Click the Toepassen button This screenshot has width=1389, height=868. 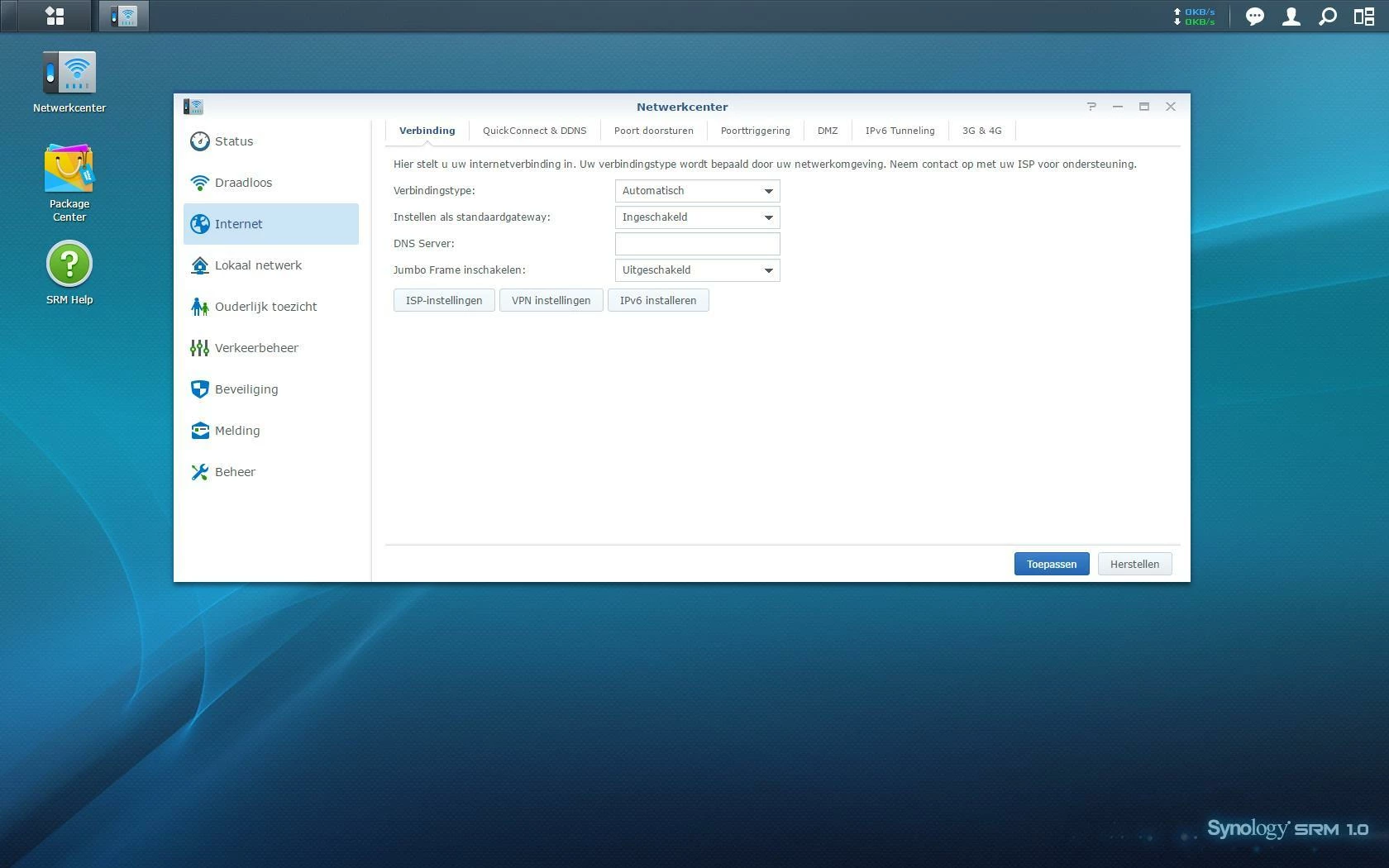(x=1052, y=564)
